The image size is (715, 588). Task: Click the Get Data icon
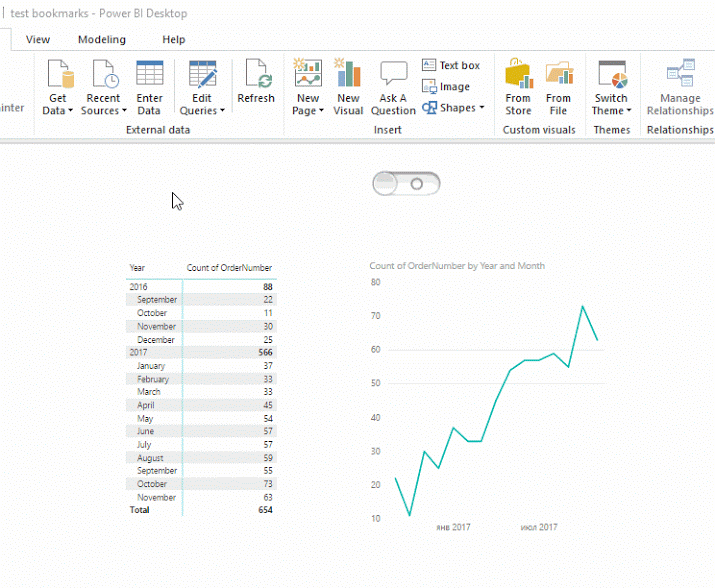pos(60,73)
